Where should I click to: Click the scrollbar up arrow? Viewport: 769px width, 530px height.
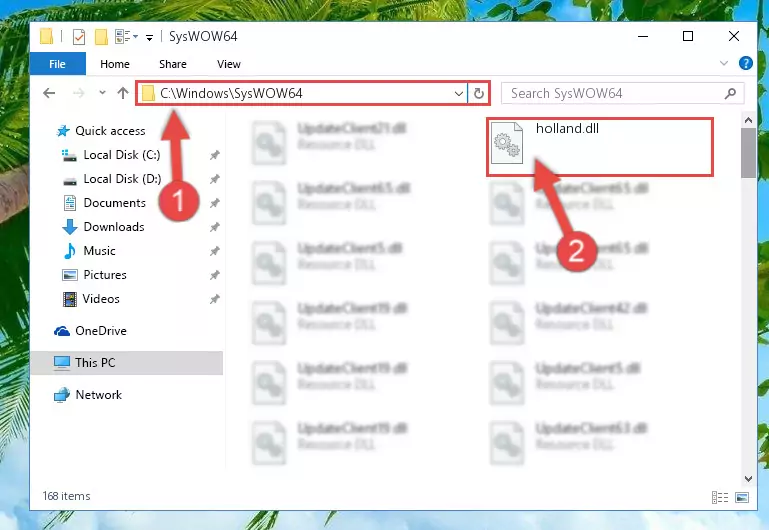point(748,120)
